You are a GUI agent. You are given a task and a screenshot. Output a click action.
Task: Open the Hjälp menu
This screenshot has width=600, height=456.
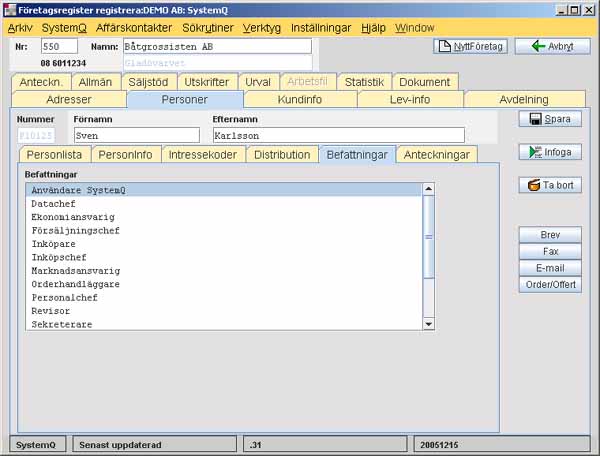(x=373, y=28)
